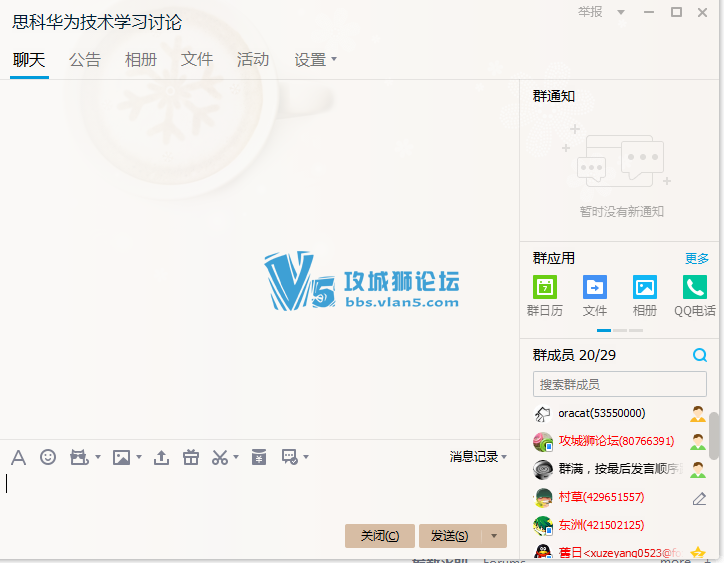Click the 关闭(C) button

[380, 536]
